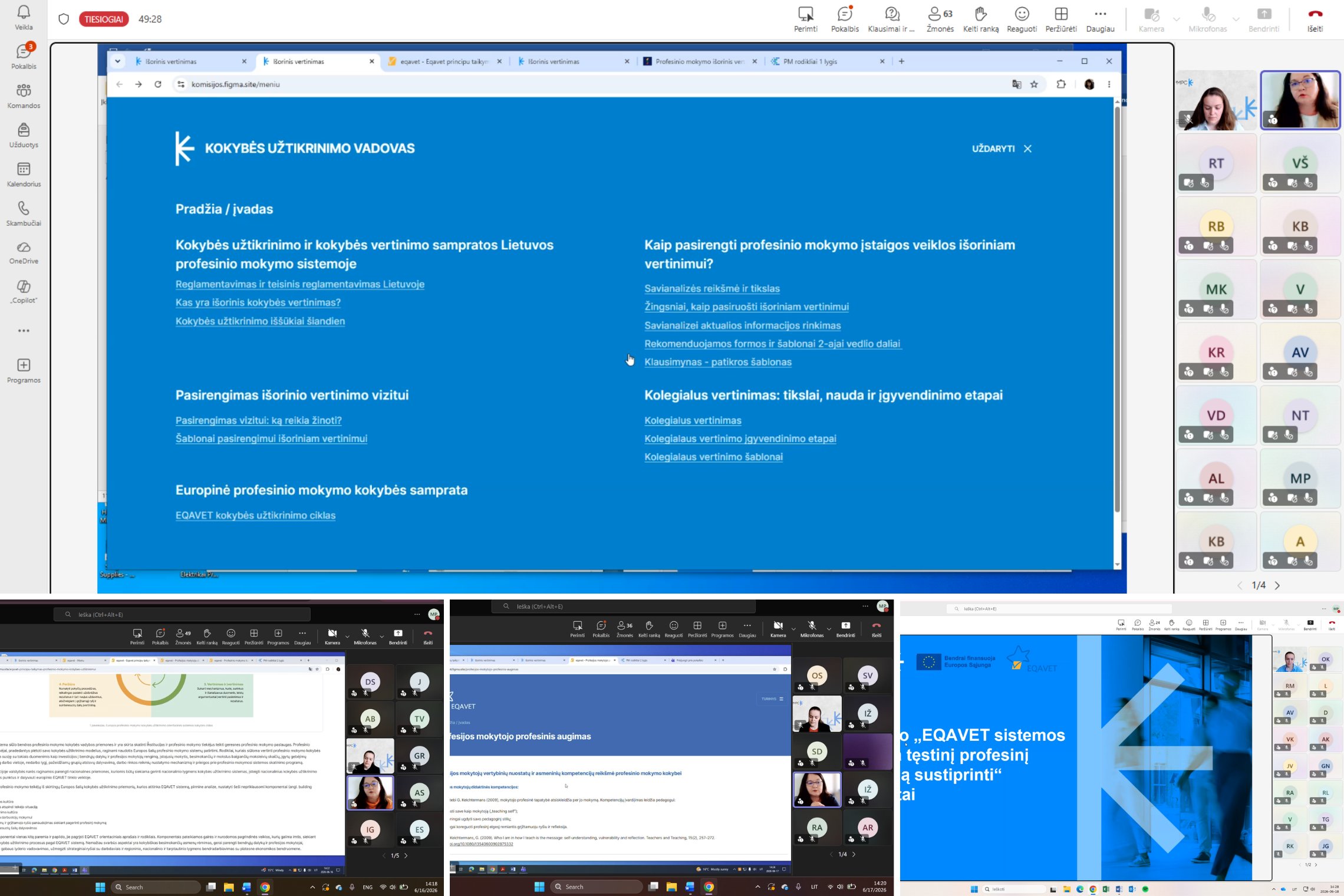
Task: Toggle Mikrofonas mute state
Action: coord(1207,19)
